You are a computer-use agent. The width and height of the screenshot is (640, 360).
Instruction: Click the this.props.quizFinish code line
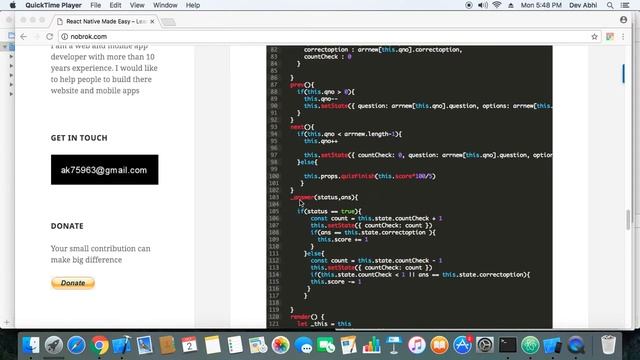tap(370, 176)
